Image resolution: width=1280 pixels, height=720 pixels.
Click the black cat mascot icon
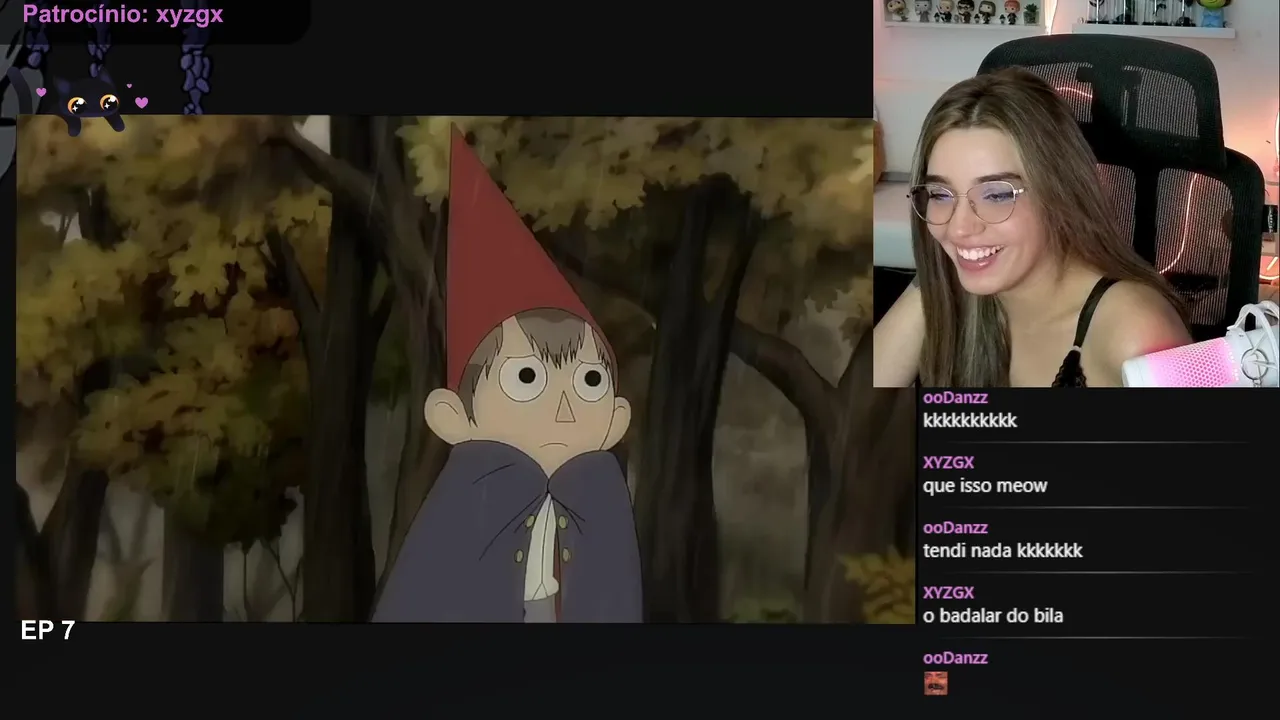[x=94, y=103]
